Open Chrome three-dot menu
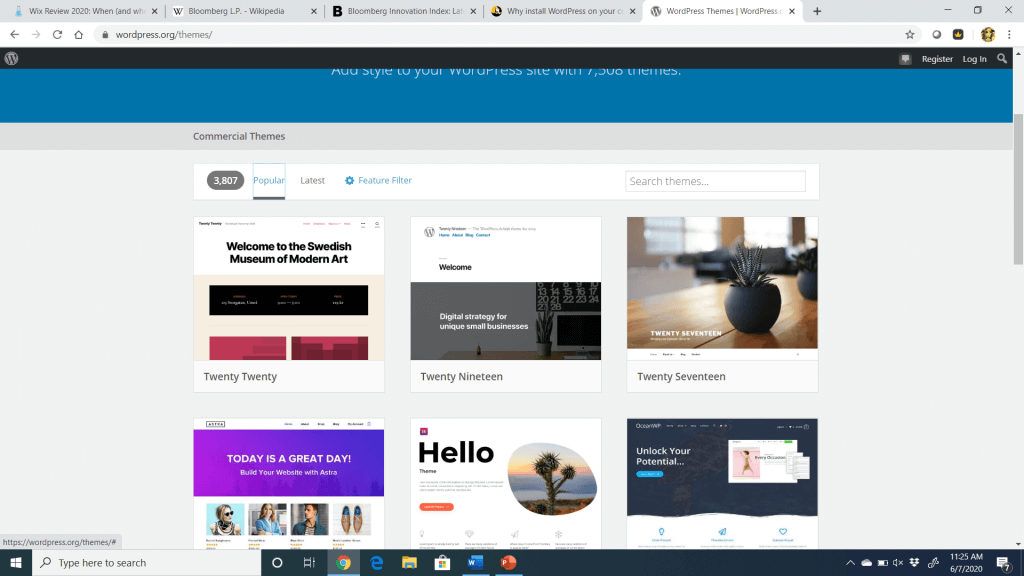 (x=1010, y=35)
